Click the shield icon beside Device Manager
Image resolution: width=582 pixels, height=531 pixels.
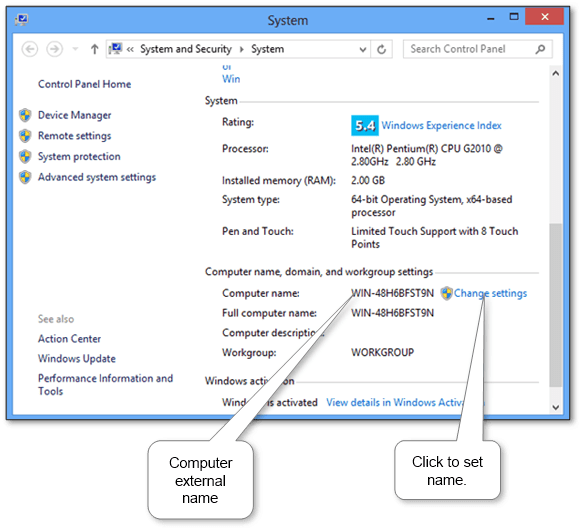point(25,115)
